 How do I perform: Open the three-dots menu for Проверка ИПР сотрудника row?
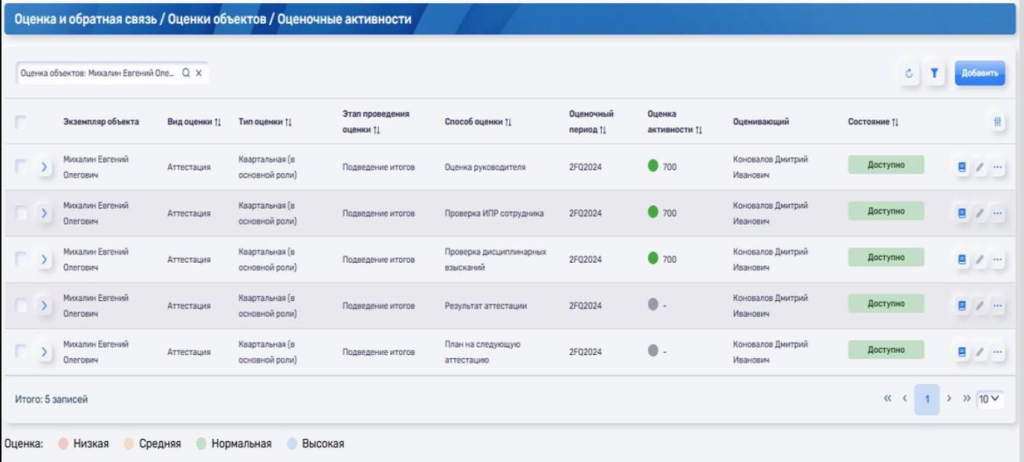click(x=998, y=213)
